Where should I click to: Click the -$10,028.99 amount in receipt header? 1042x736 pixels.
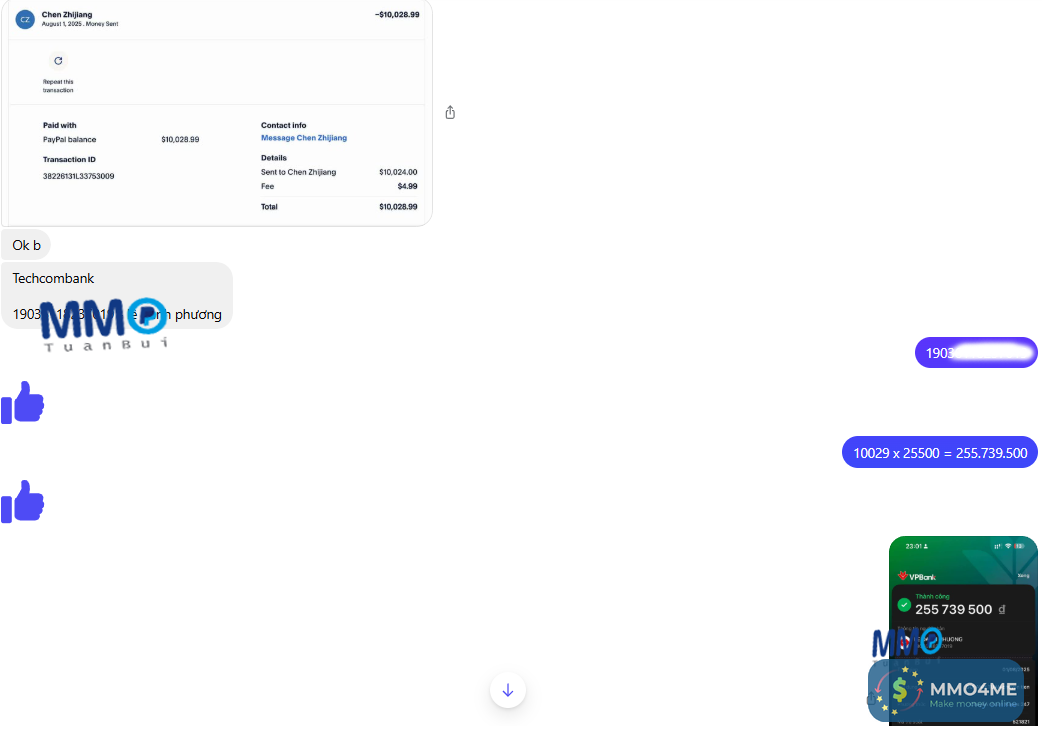click(397, 15)
